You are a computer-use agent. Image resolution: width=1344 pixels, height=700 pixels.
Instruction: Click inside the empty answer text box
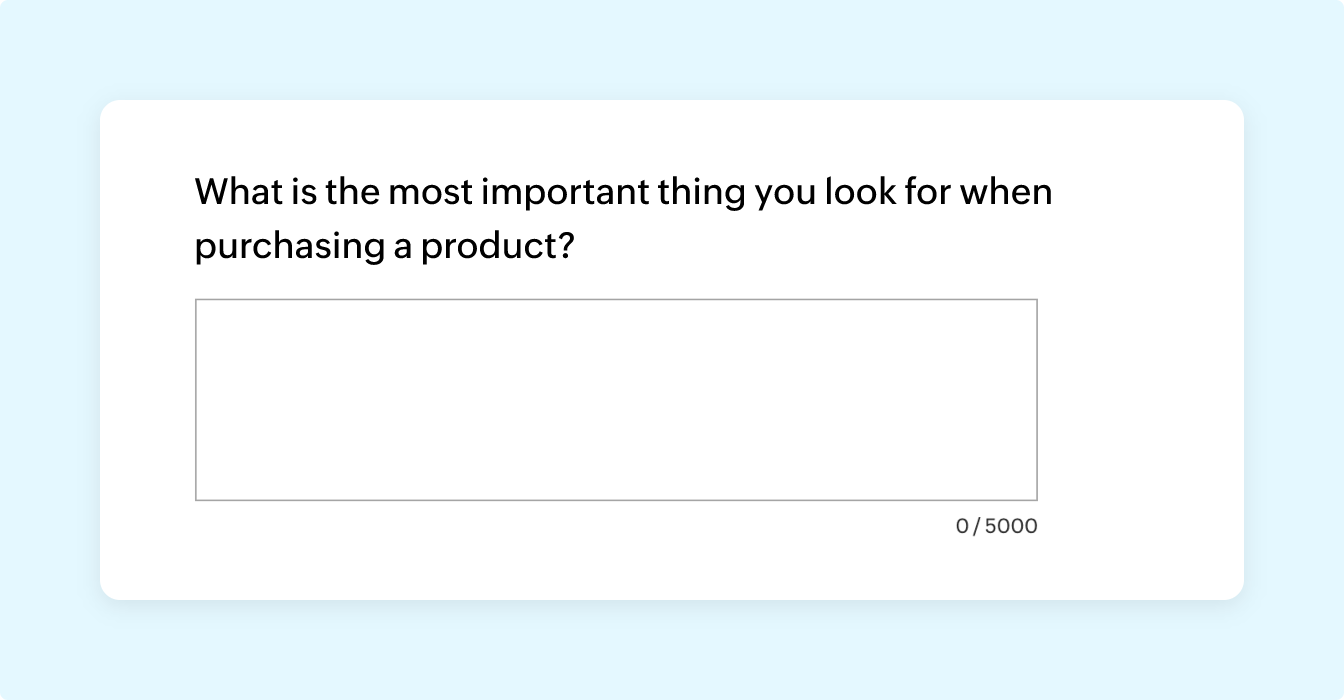point(616,399)
